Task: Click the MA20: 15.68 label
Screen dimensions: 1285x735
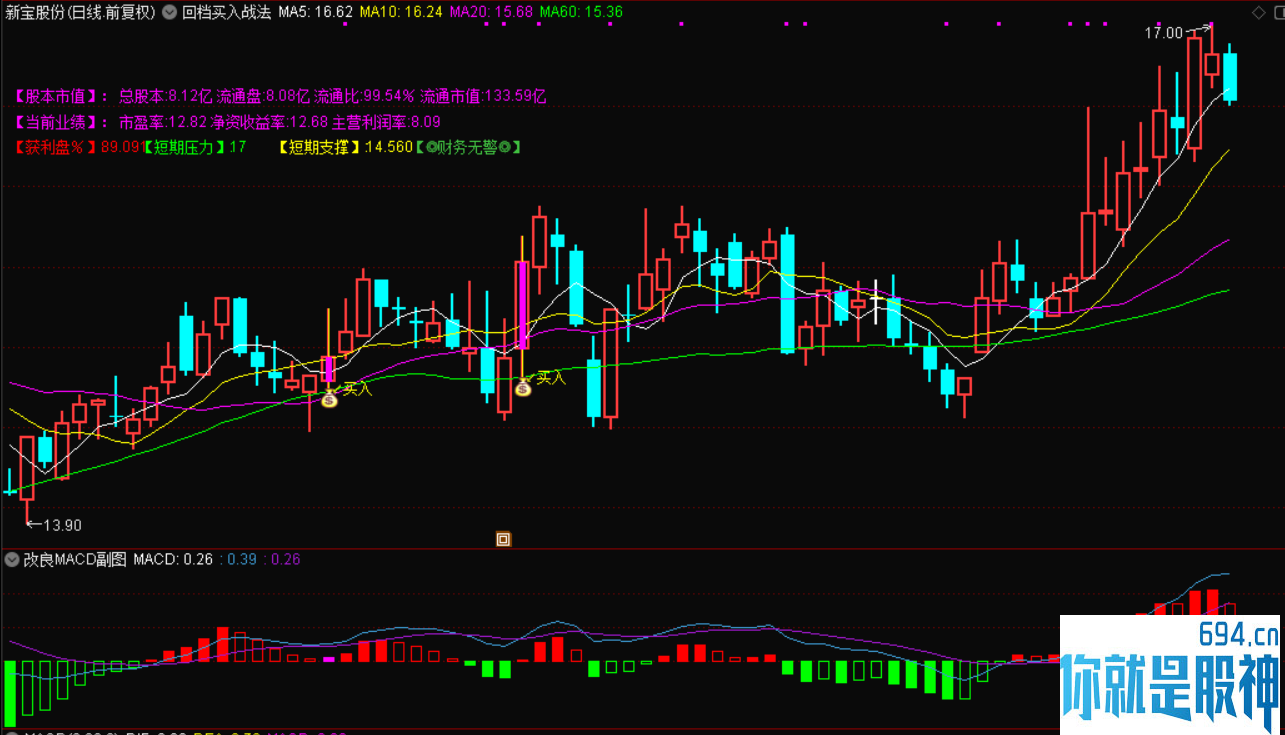Action: point(491,12)
